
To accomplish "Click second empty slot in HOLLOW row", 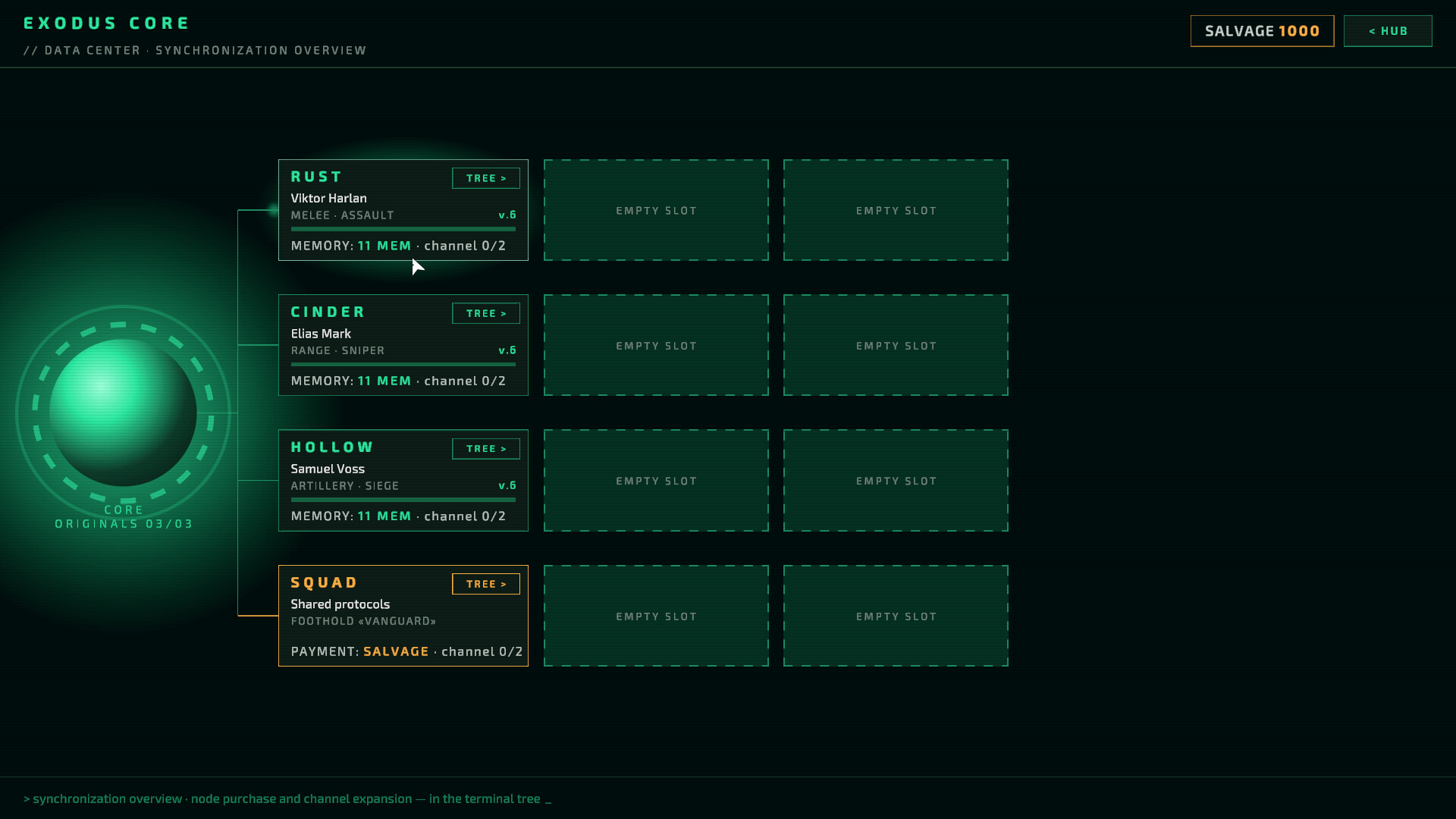I will [896, 481].
